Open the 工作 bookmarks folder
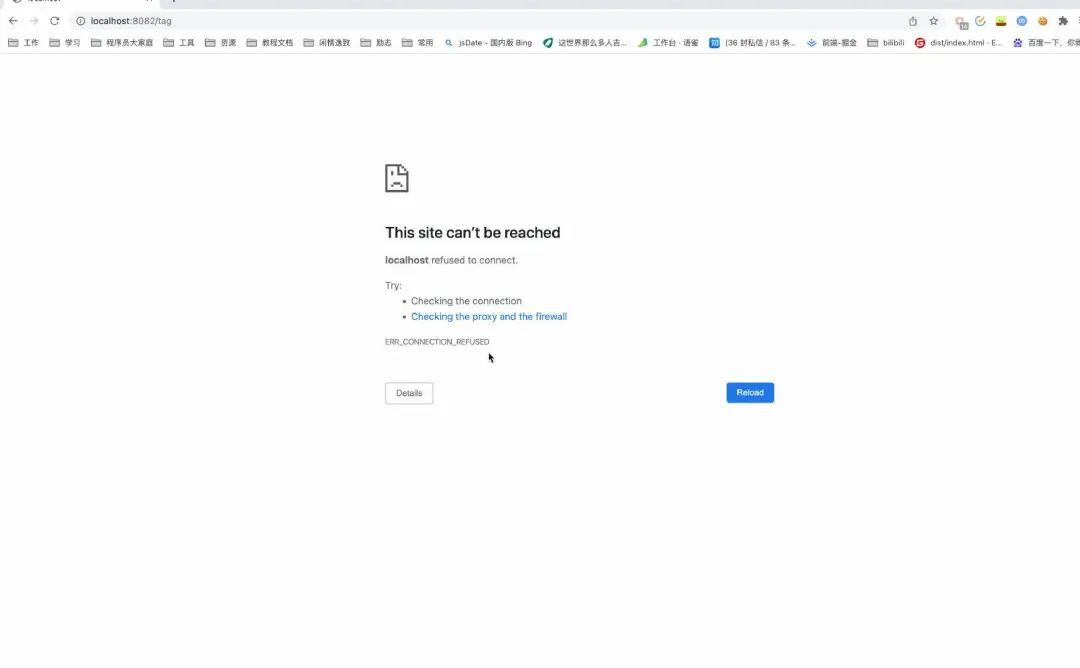The height and width of the screenshot is (668, 1080). (24, 43)
